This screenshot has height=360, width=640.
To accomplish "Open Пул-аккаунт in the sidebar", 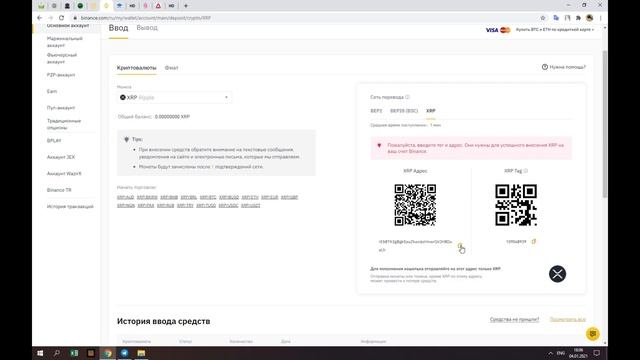I will point(61,108).
